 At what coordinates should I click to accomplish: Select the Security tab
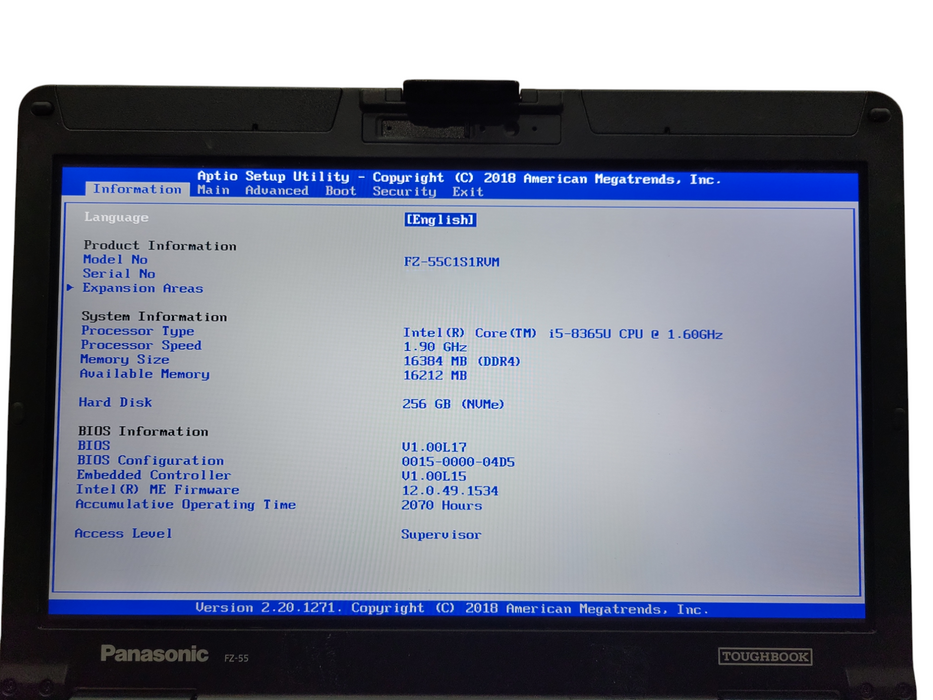404,191
